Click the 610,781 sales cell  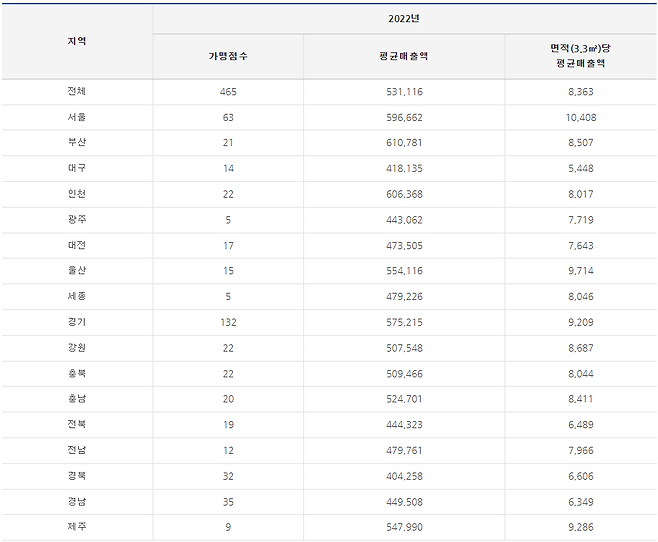[404, 143]
